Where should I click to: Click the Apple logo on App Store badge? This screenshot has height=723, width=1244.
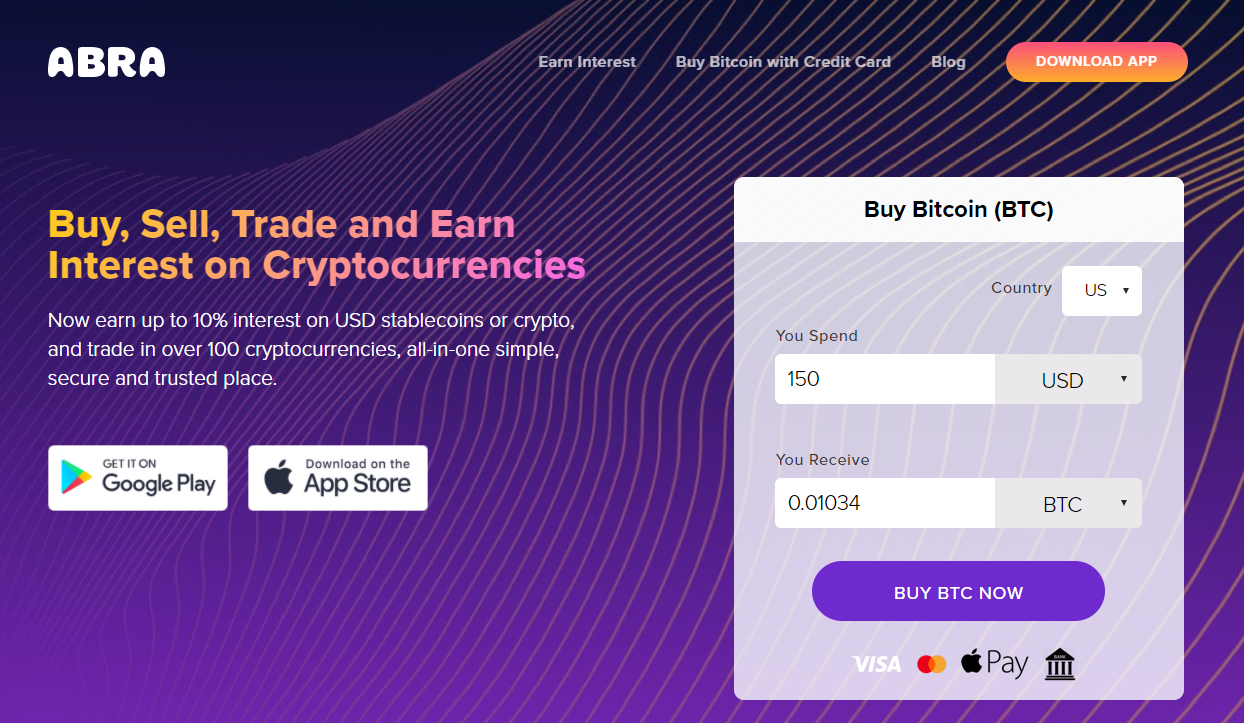pyautogui.click(x=279, y=478)
